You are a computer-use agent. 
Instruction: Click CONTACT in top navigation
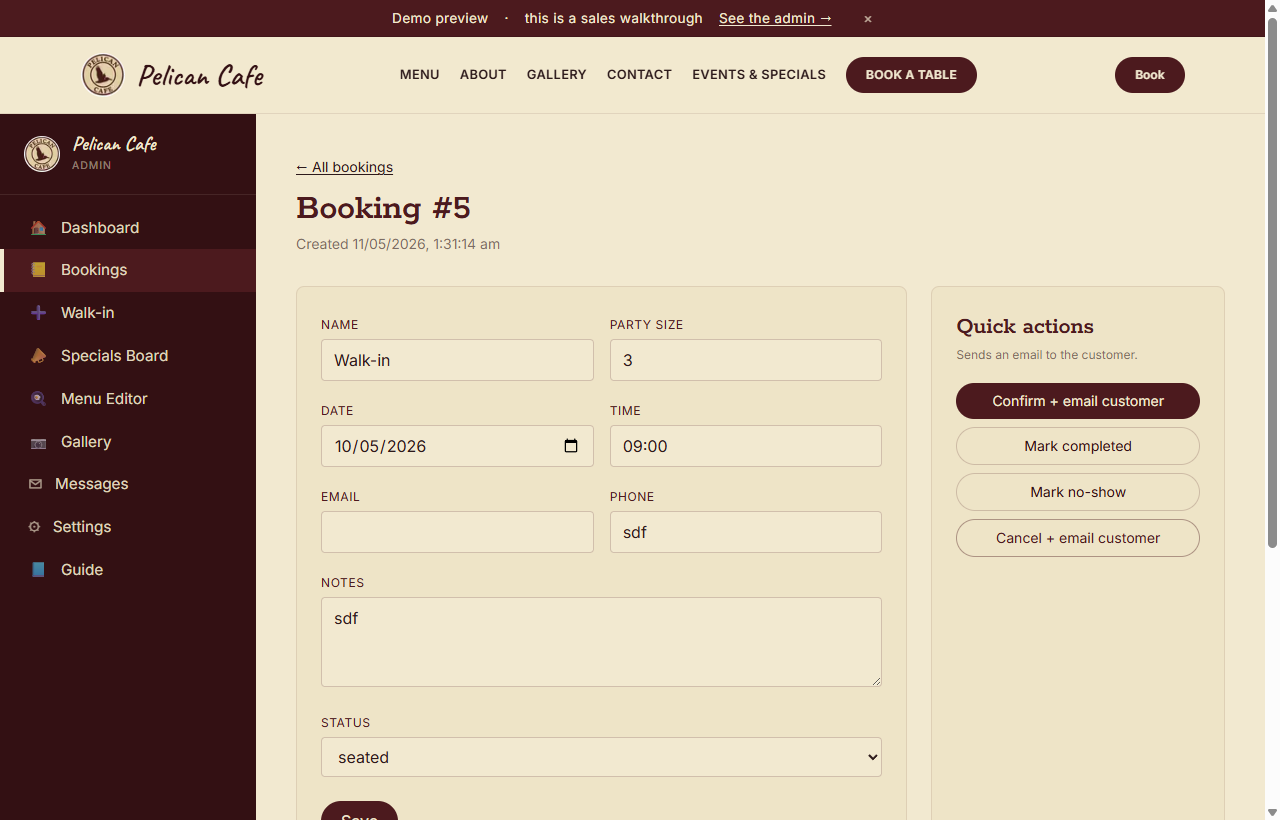(x=639, y=75)
